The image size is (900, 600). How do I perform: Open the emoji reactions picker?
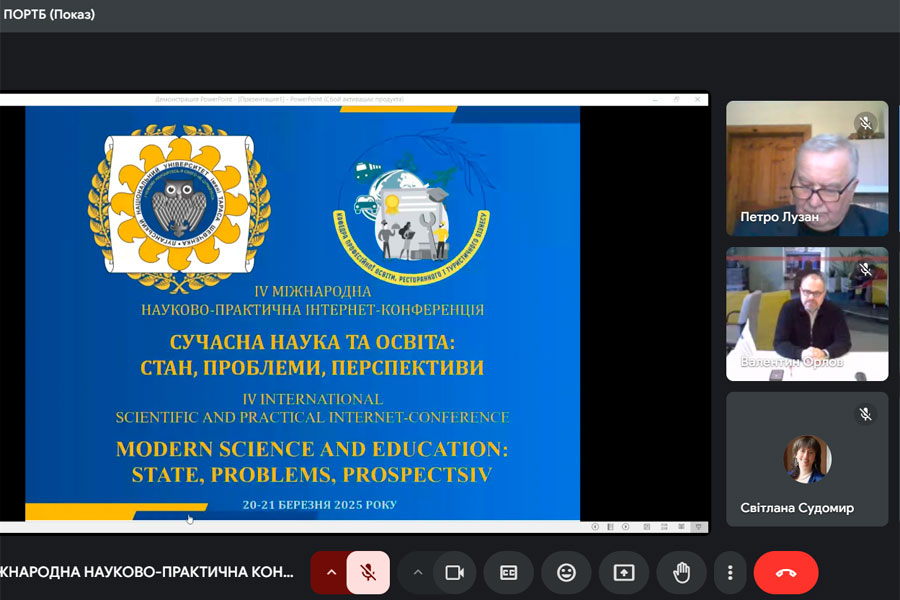(566, 572)
